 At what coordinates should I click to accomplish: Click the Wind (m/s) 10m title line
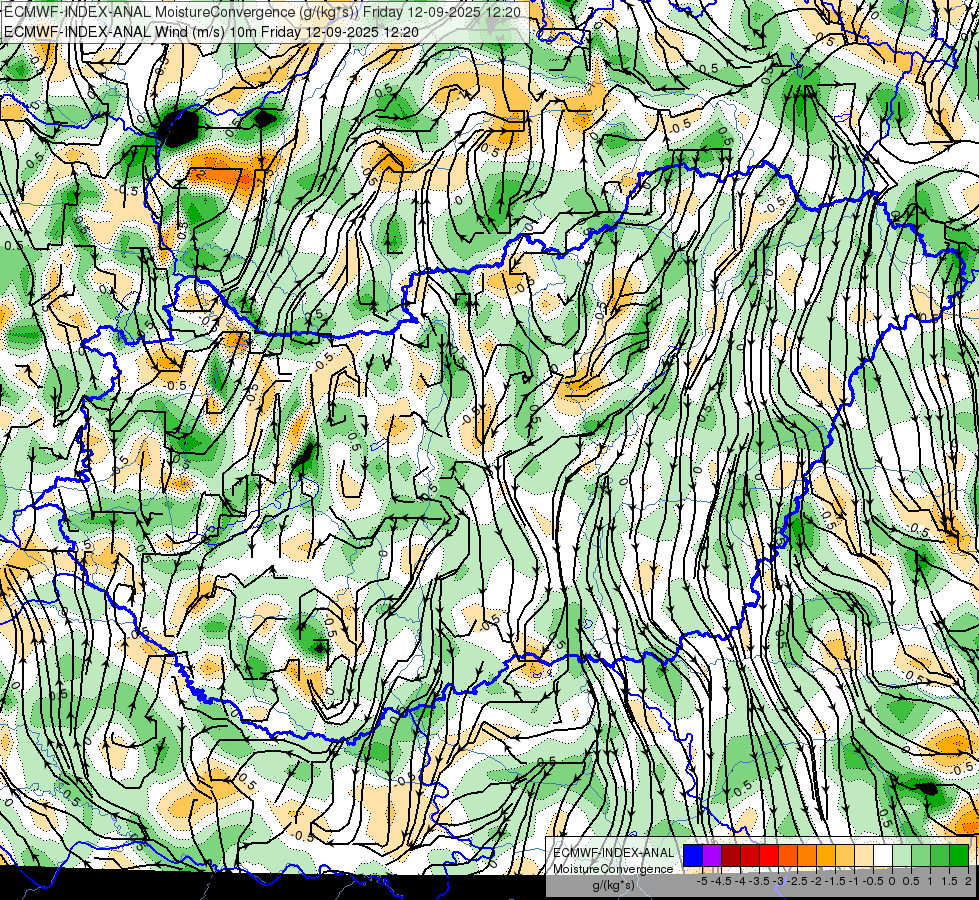tap(211, 32)
